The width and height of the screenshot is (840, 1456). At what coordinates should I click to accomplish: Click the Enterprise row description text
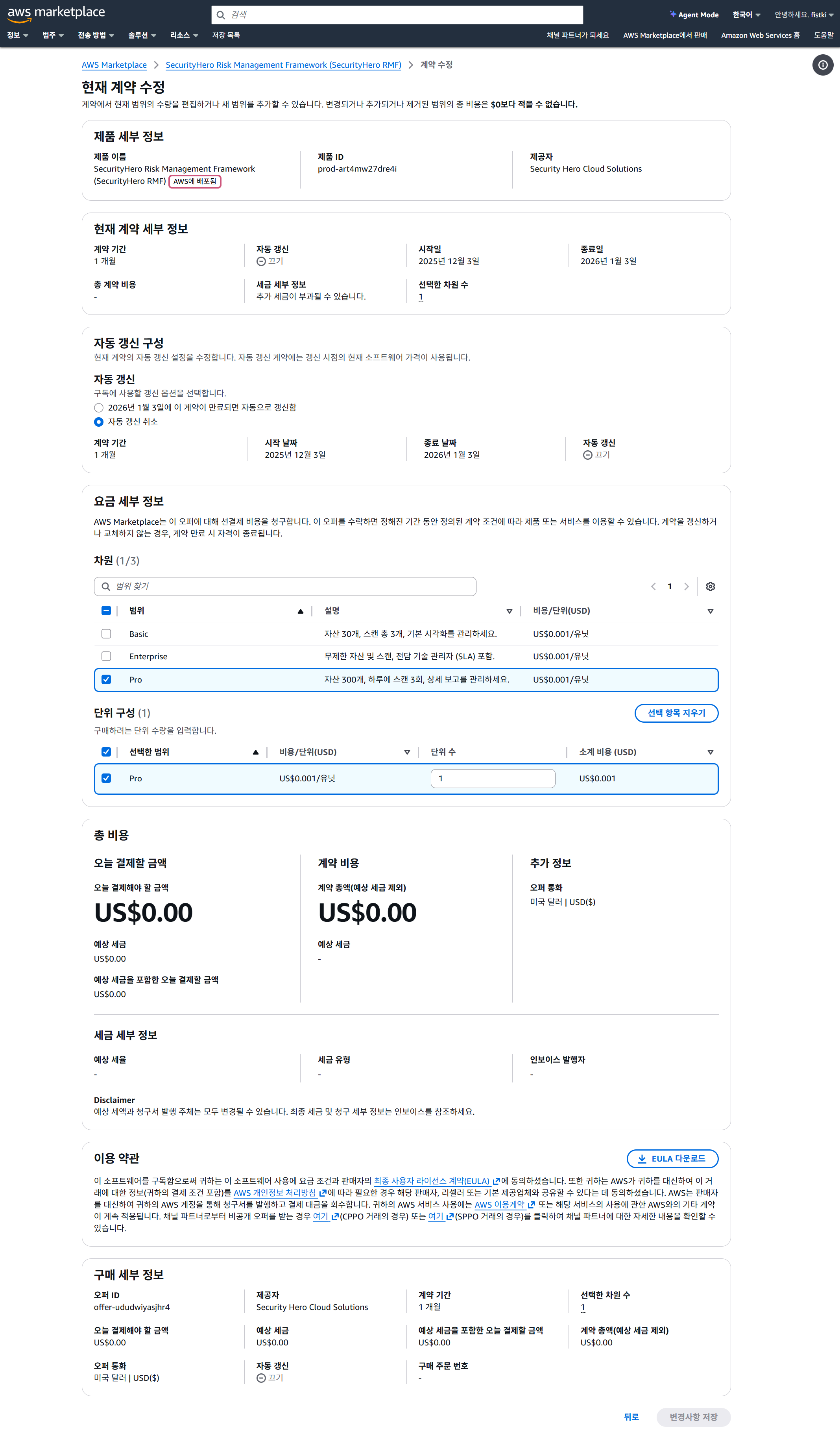coord(409,657)
